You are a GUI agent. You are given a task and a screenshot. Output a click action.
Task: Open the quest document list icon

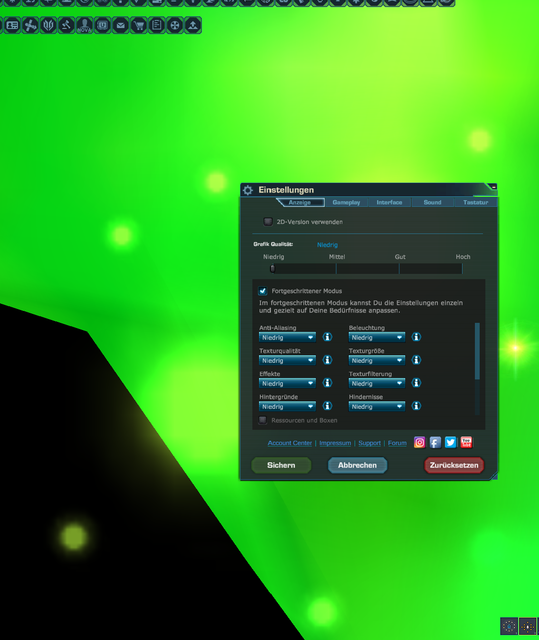157,25
